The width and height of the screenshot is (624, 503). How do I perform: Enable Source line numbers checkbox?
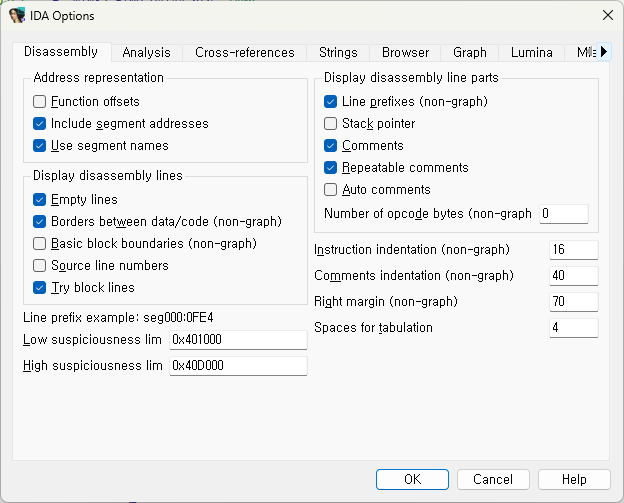tap(39, 265)
